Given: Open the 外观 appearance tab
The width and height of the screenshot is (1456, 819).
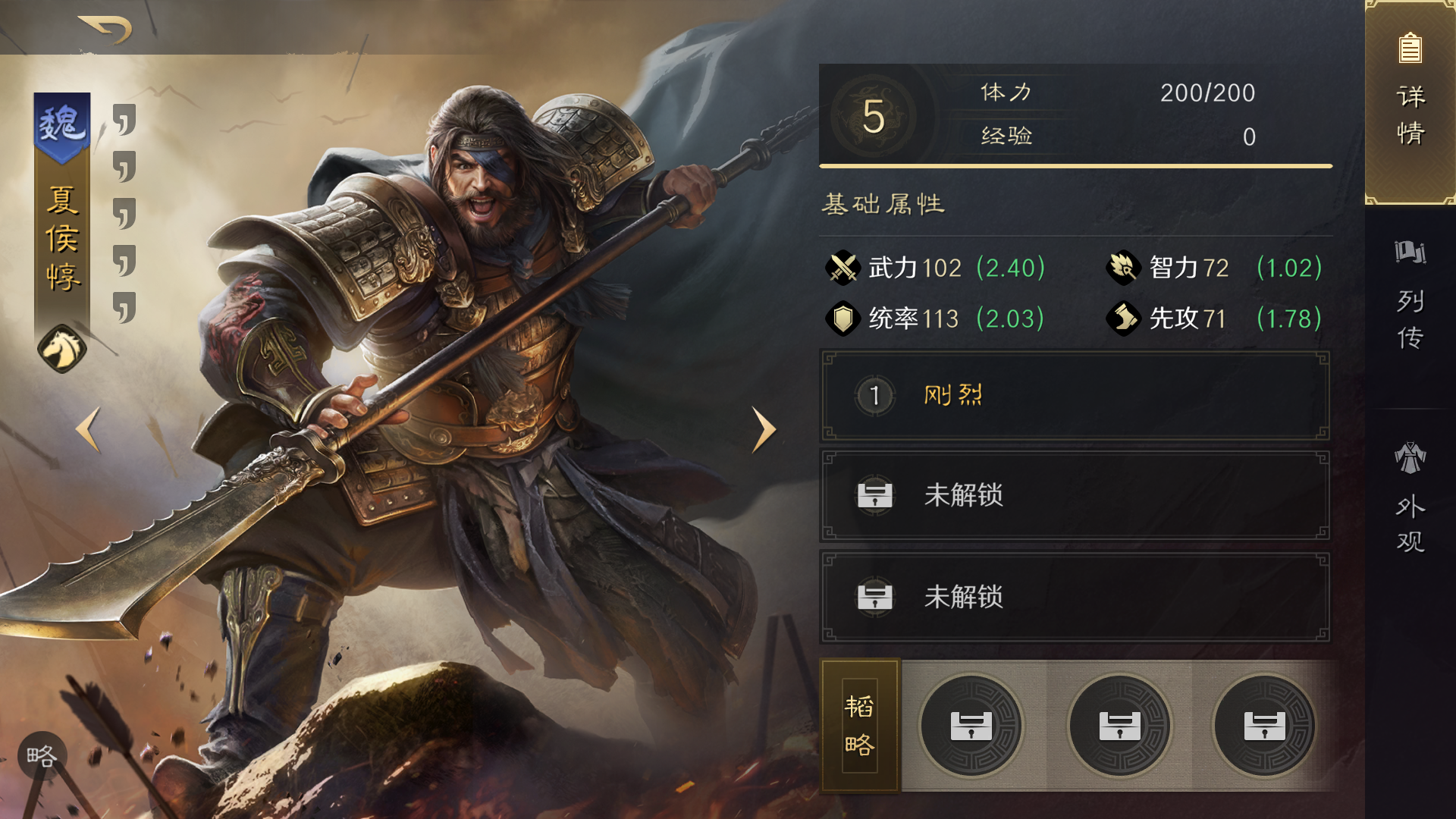Looking at the screenshot, I should (x=1410, y=497).
